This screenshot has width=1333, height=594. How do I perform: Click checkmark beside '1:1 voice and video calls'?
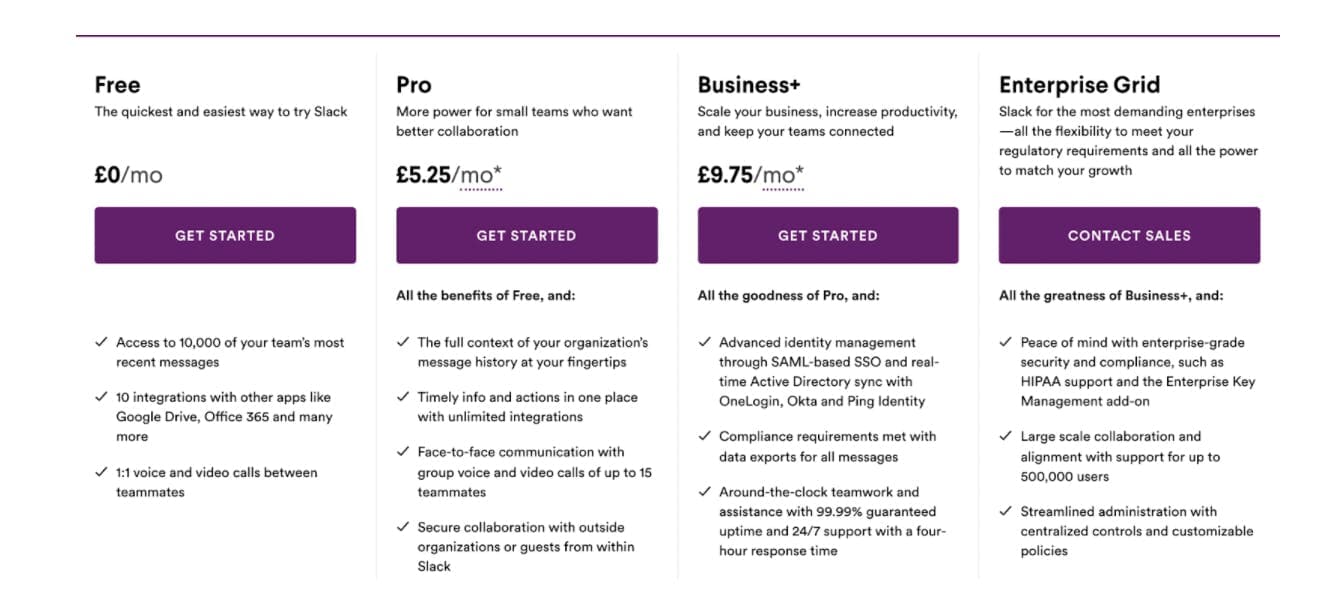click(102, 472)
